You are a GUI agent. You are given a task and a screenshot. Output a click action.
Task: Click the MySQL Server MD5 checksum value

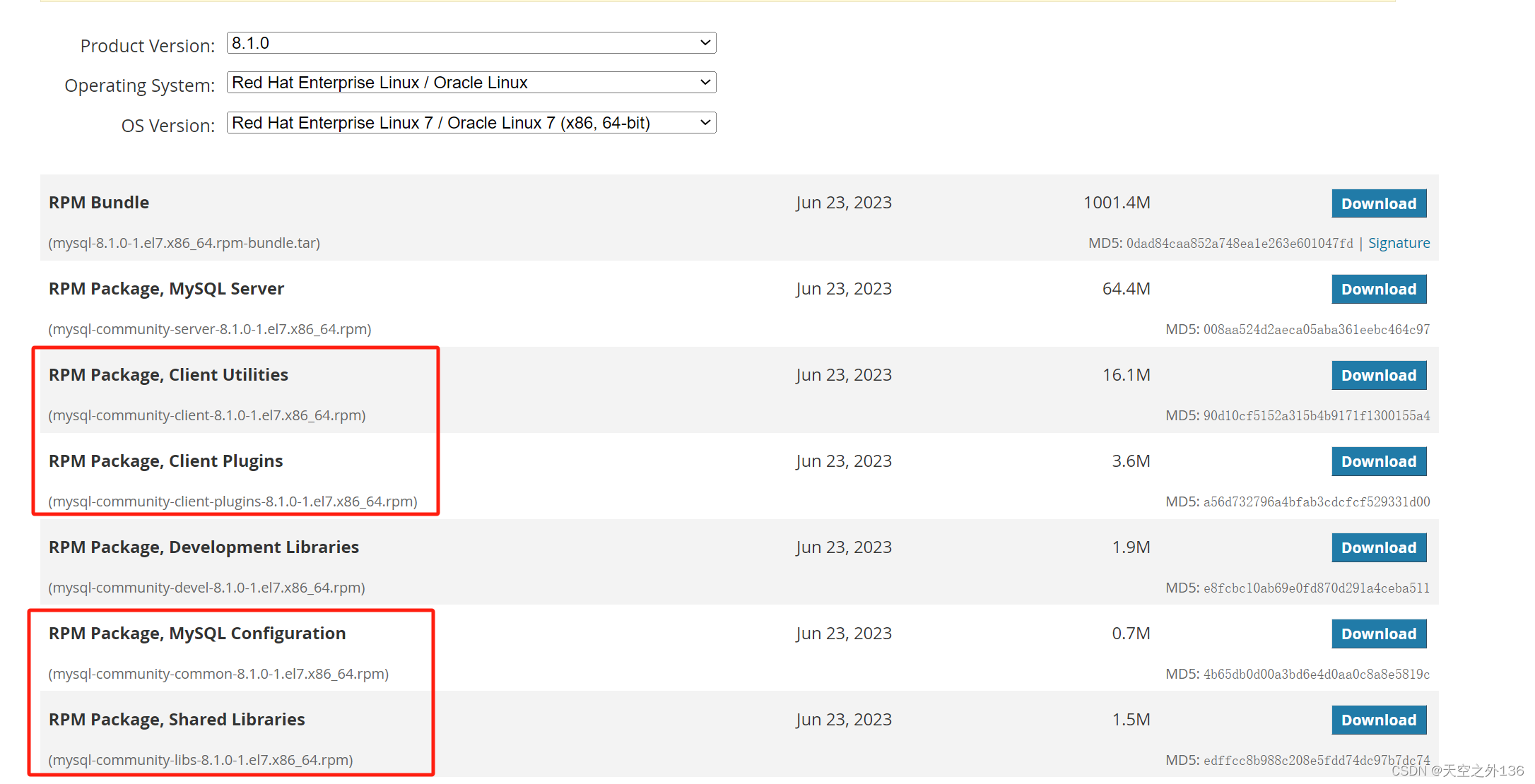point(1316,330)
